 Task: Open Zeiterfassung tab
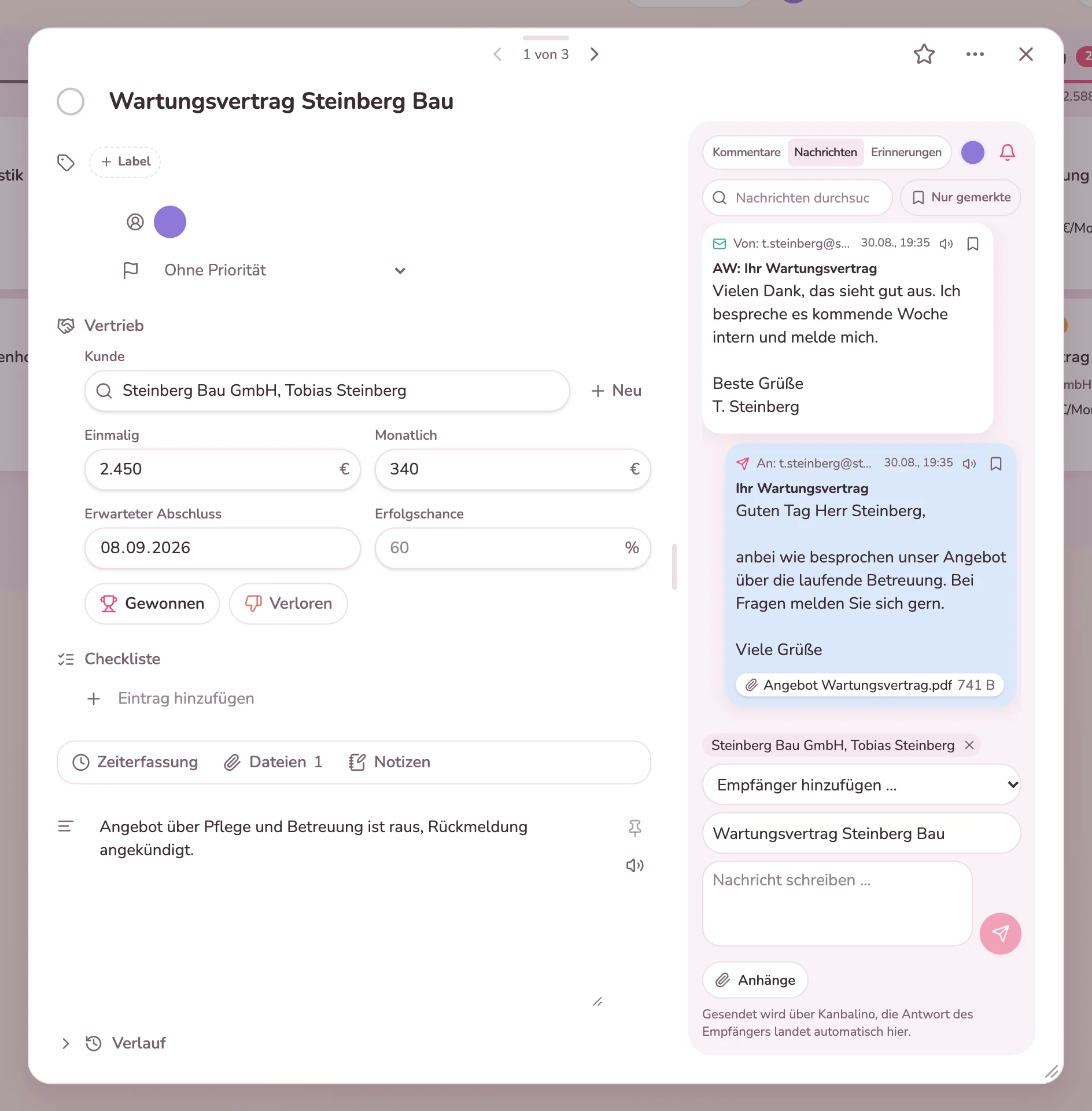click(135, 762)
